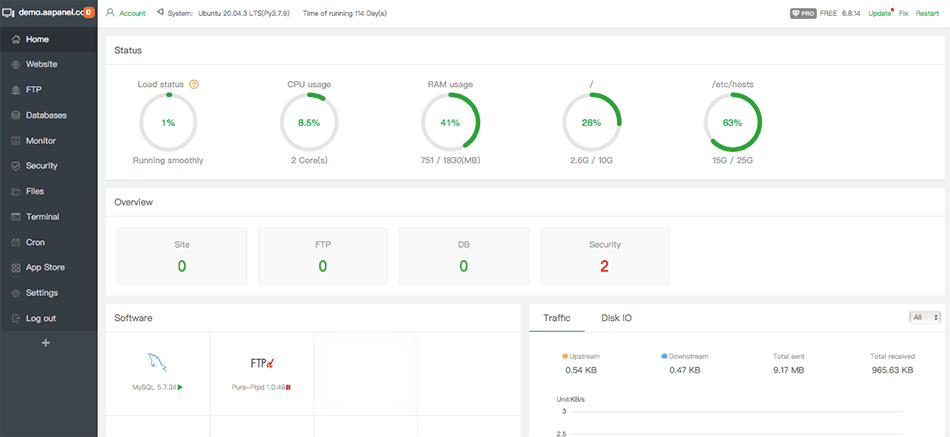Click the plus button to expand sidebar menu

45,343
